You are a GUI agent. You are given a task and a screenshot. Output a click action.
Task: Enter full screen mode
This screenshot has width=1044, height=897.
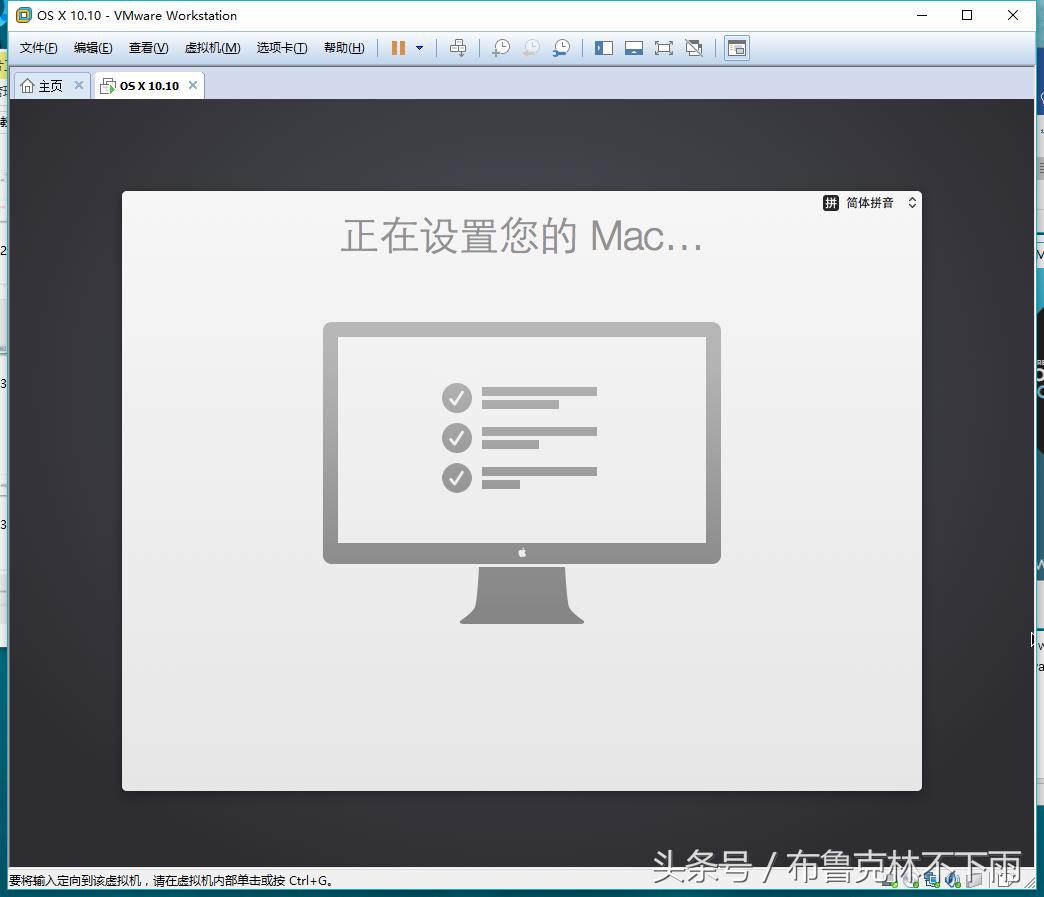point(664,47)
